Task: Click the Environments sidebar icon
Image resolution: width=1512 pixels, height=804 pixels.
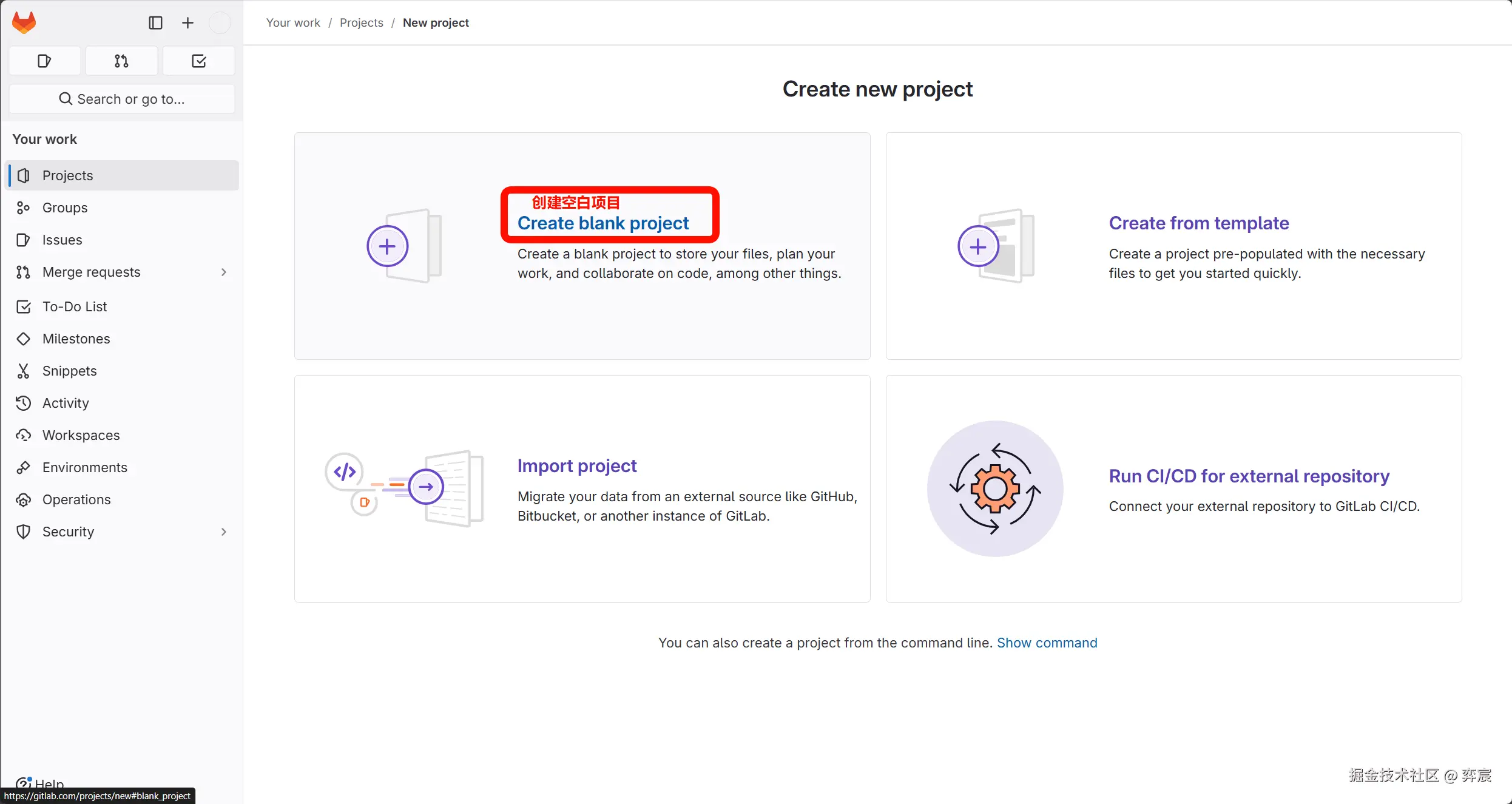Action: click(24, 467)
